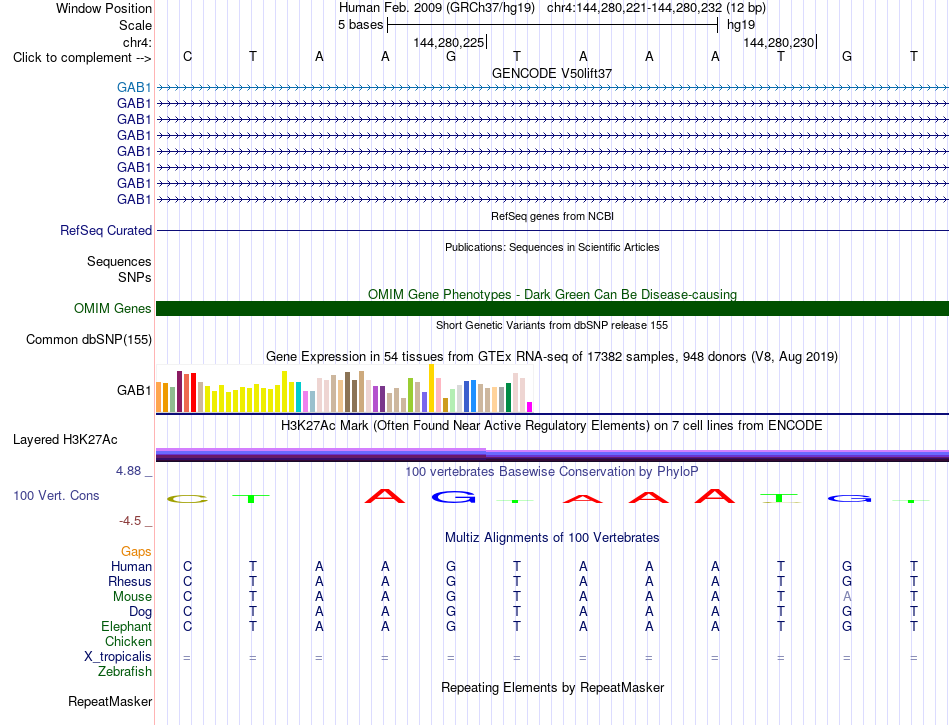Open GENCODE V50lift37 track title
Image resolution: width=950 pixels, height=725 pixels.
click(x=552, y=73)
